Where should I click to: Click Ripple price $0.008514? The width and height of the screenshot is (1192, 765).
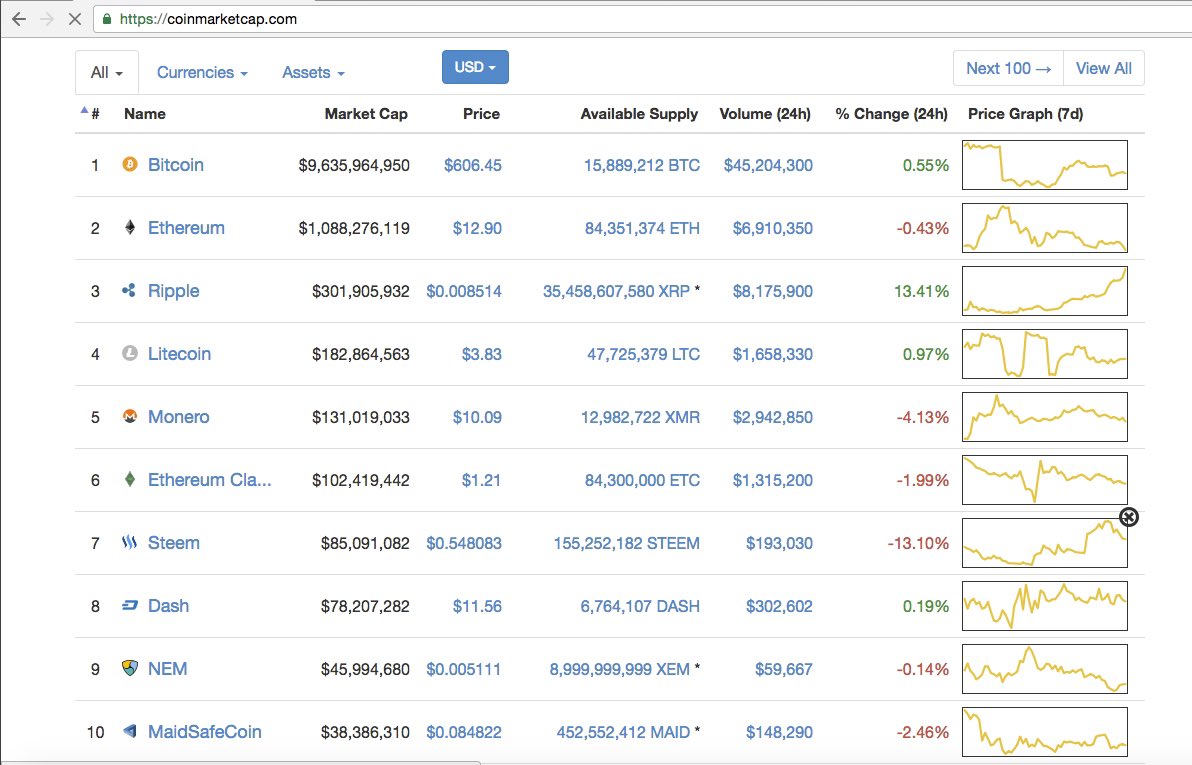point(464,291)
